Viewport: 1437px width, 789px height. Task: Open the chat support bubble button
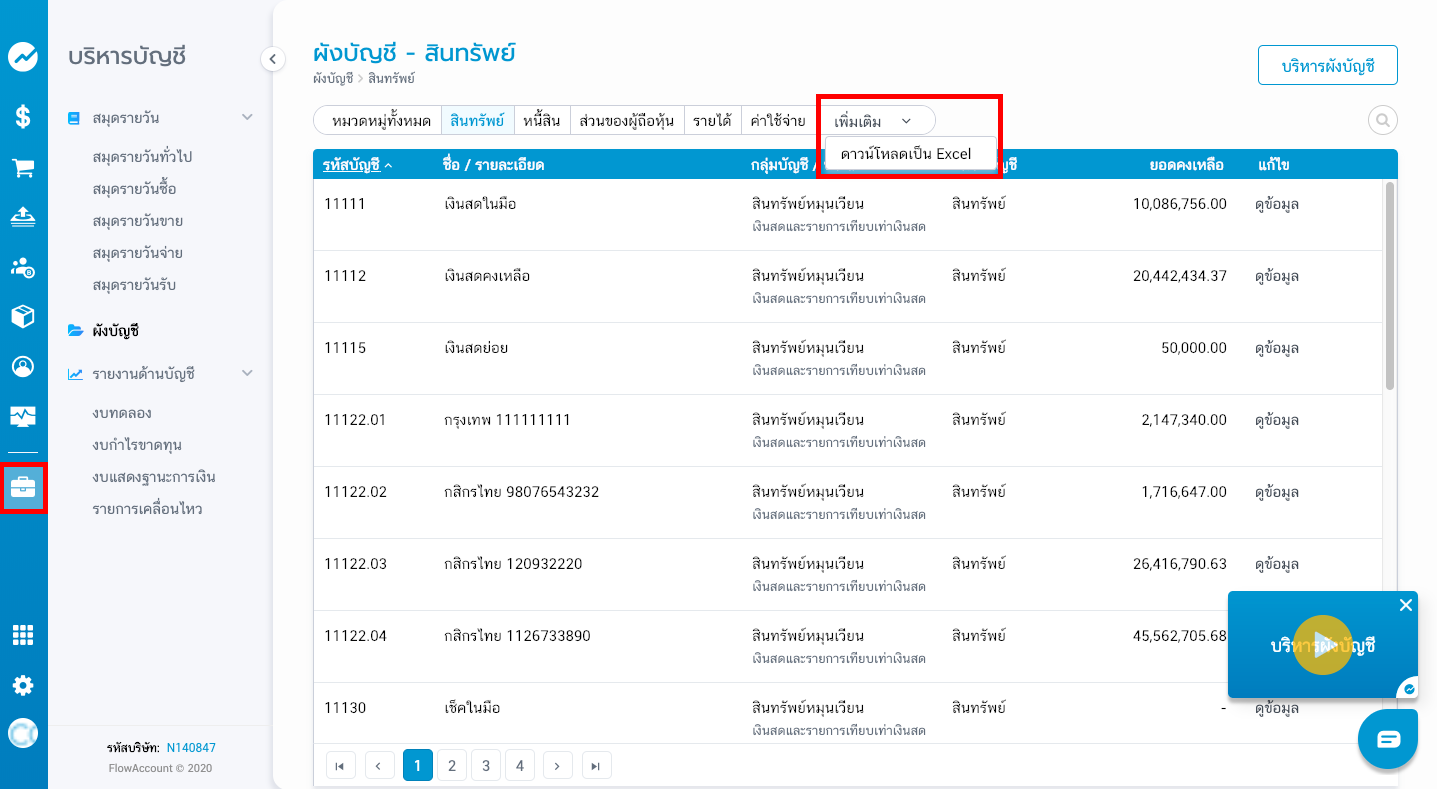(1388, 740)
